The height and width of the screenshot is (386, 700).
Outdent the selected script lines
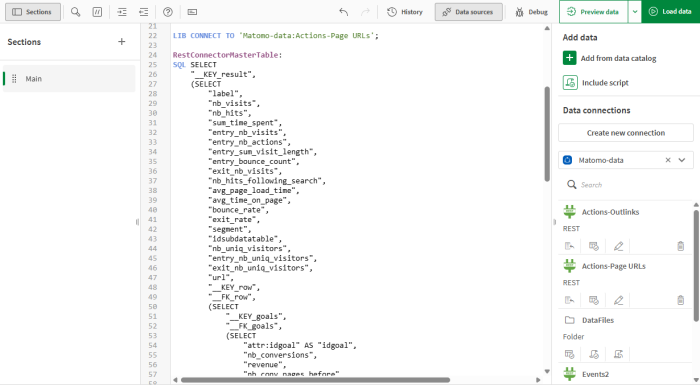(x=144, y=12)
